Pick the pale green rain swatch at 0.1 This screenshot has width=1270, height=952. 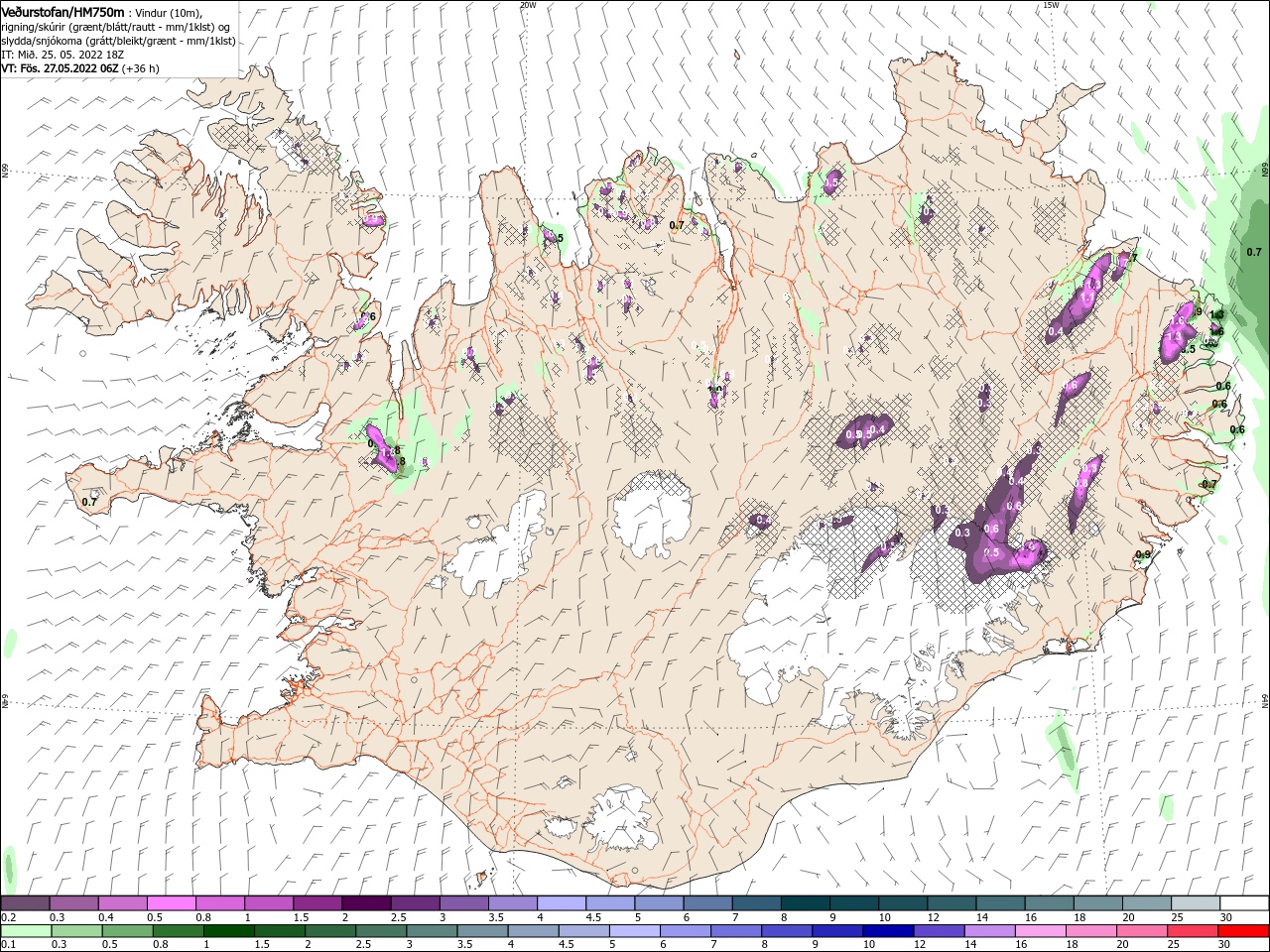[26, 931]
